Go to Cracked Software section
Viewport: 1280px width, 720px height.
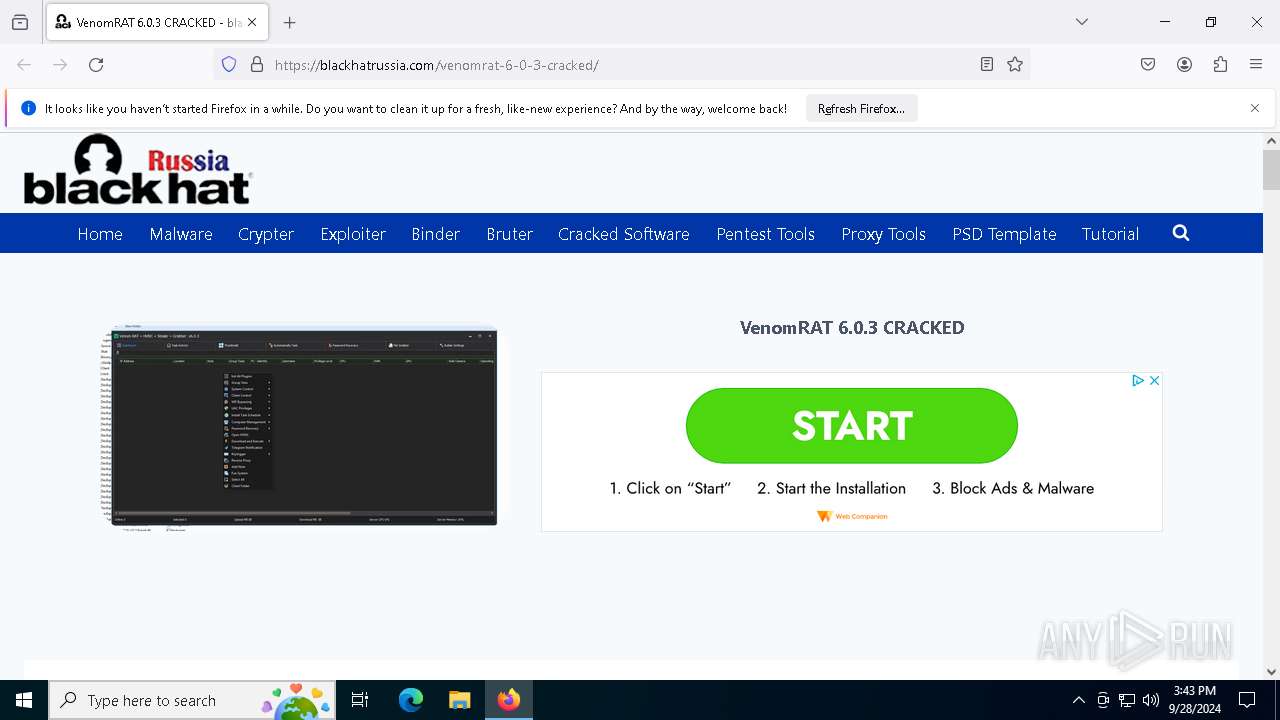[624, 234]
